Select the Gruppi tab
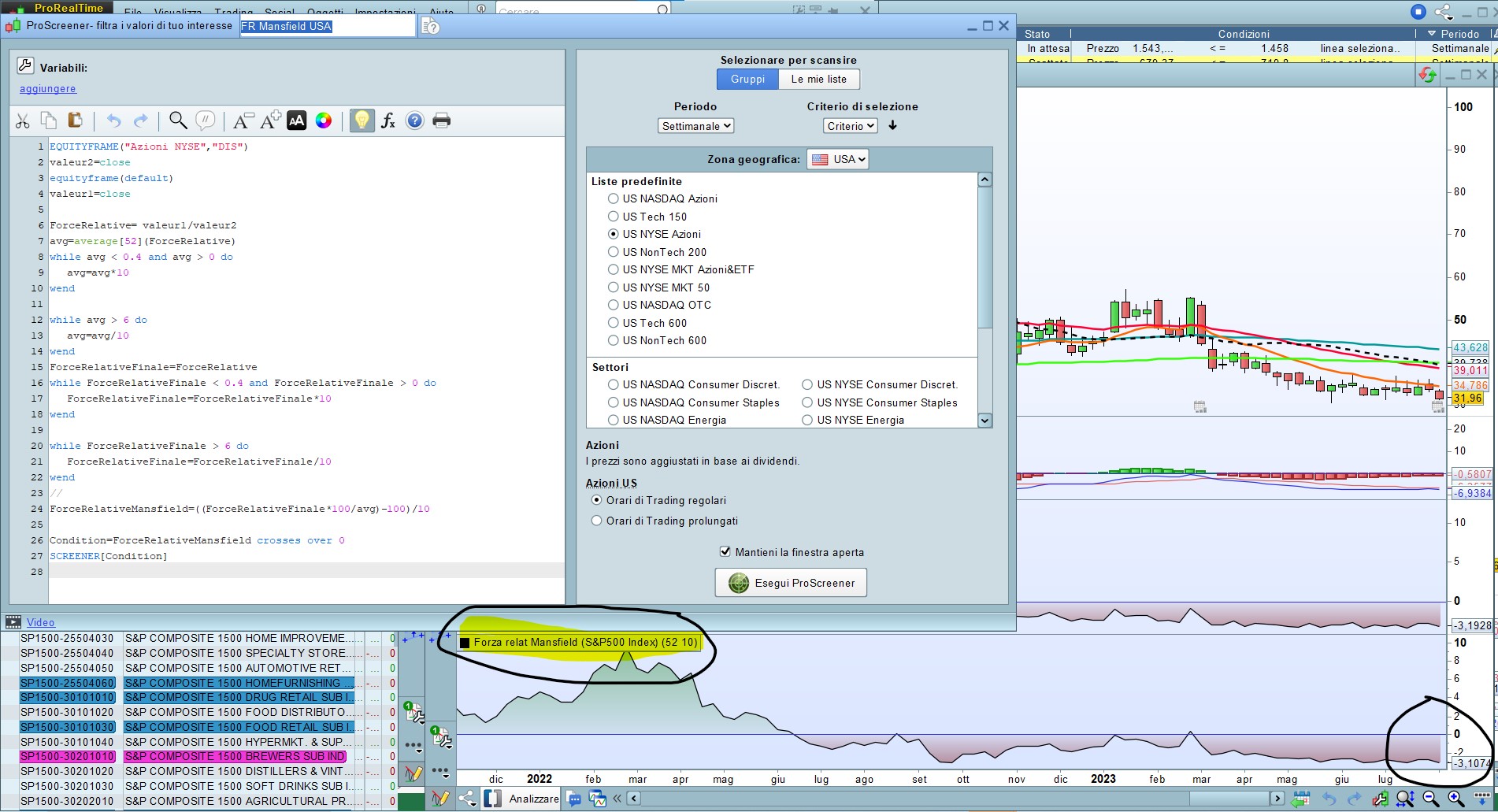 click(747, 80)
